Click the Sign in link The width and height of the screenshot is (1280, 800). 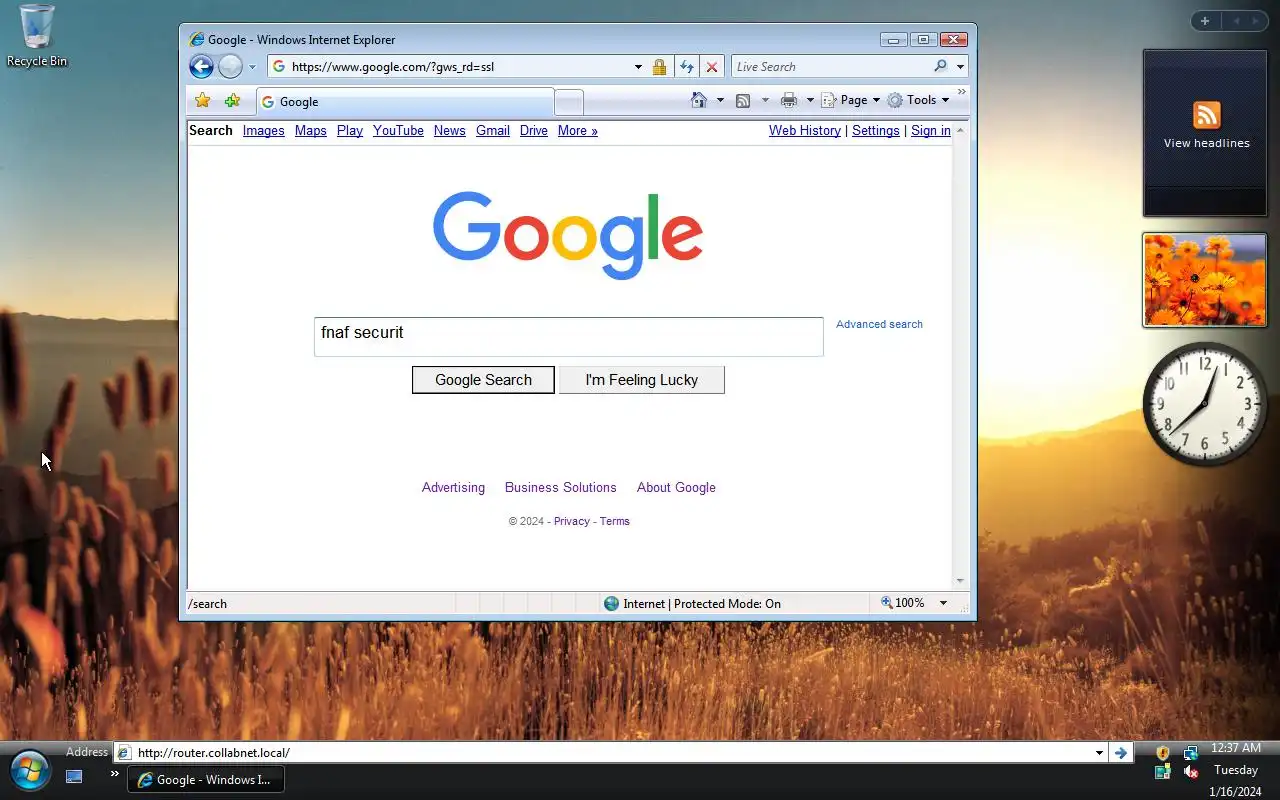tap(931, 131)
